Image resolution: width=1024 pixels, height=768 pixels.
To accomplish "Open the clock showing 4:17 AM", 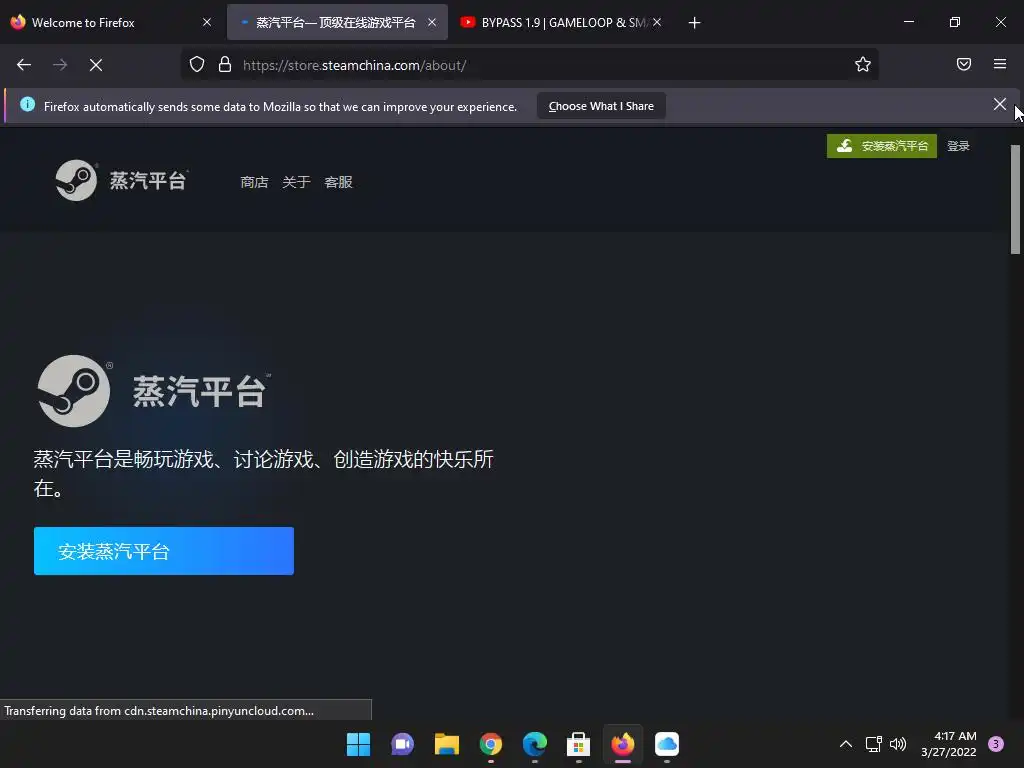I will 949,744.
